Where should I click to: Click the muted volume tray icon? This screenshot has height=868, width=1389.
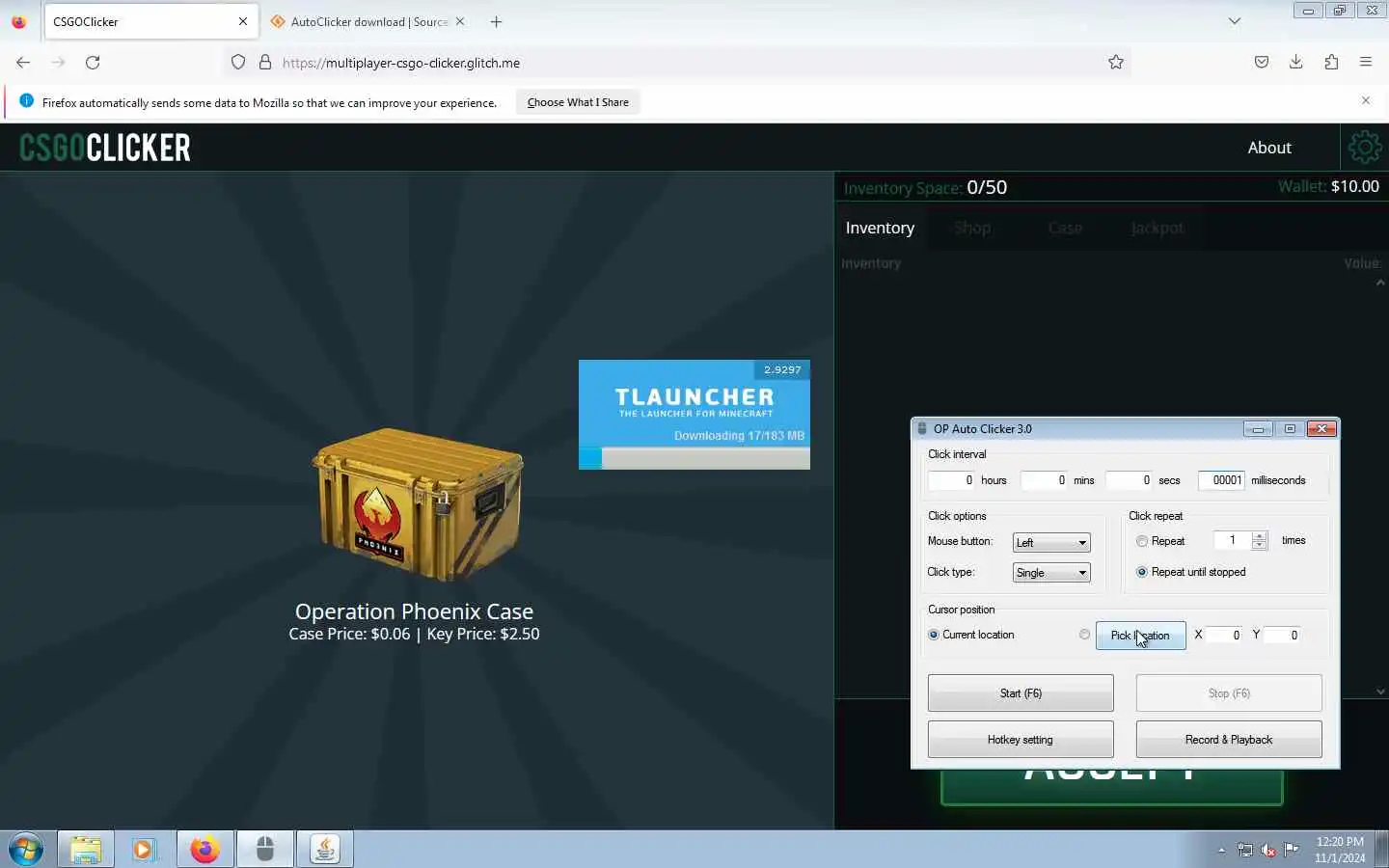click(1268, 851)
